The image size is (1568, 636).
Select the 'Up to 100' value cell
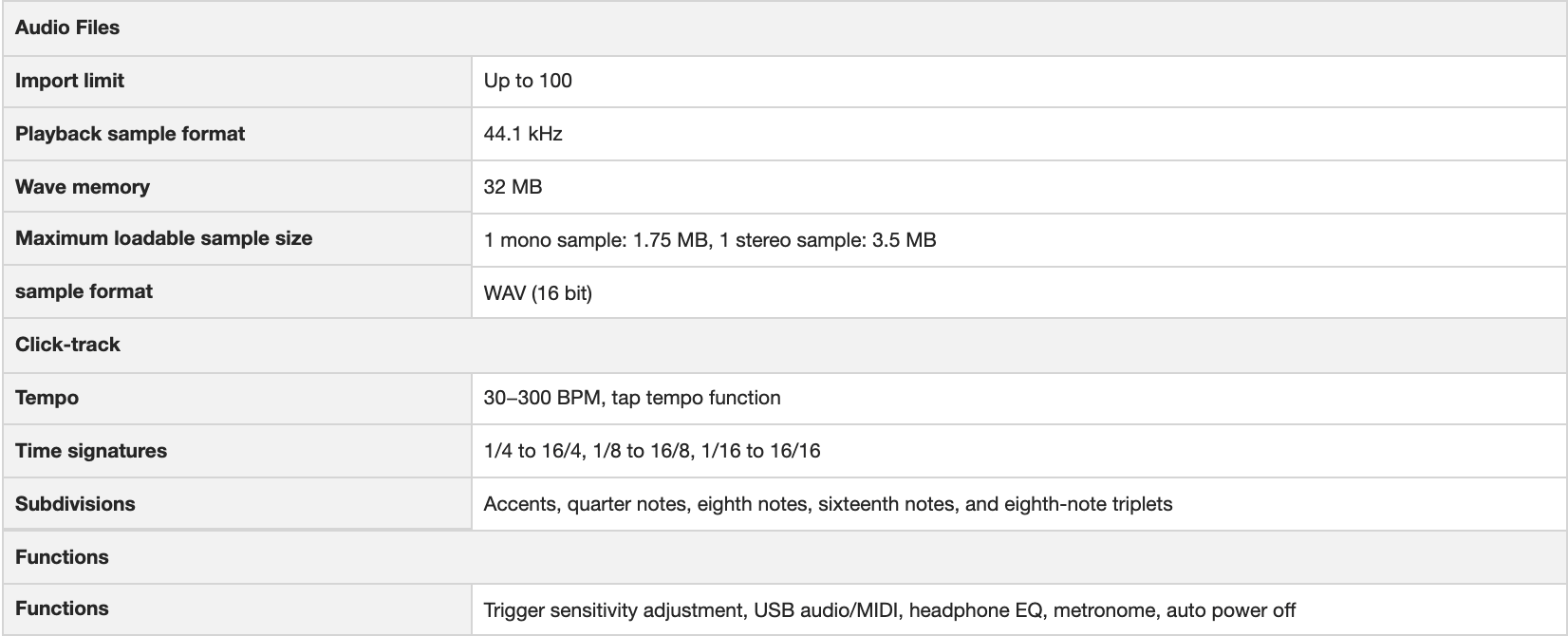(x=528, y=81)
